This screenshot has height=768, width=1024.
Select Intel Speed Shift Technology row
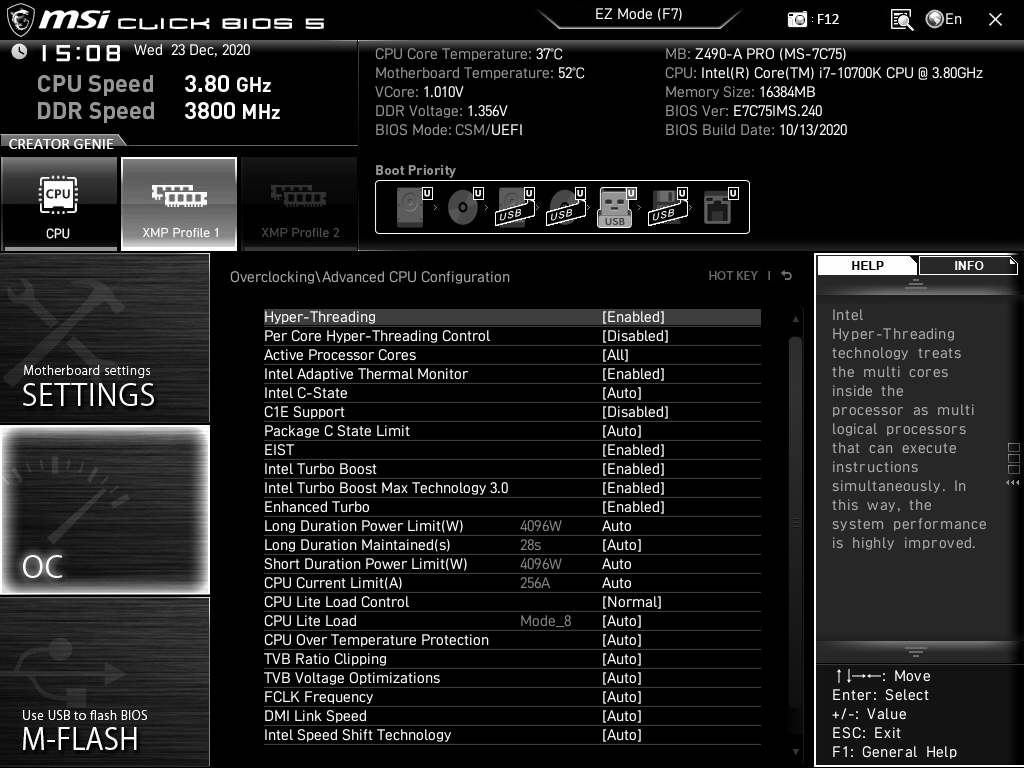point(512,734)
